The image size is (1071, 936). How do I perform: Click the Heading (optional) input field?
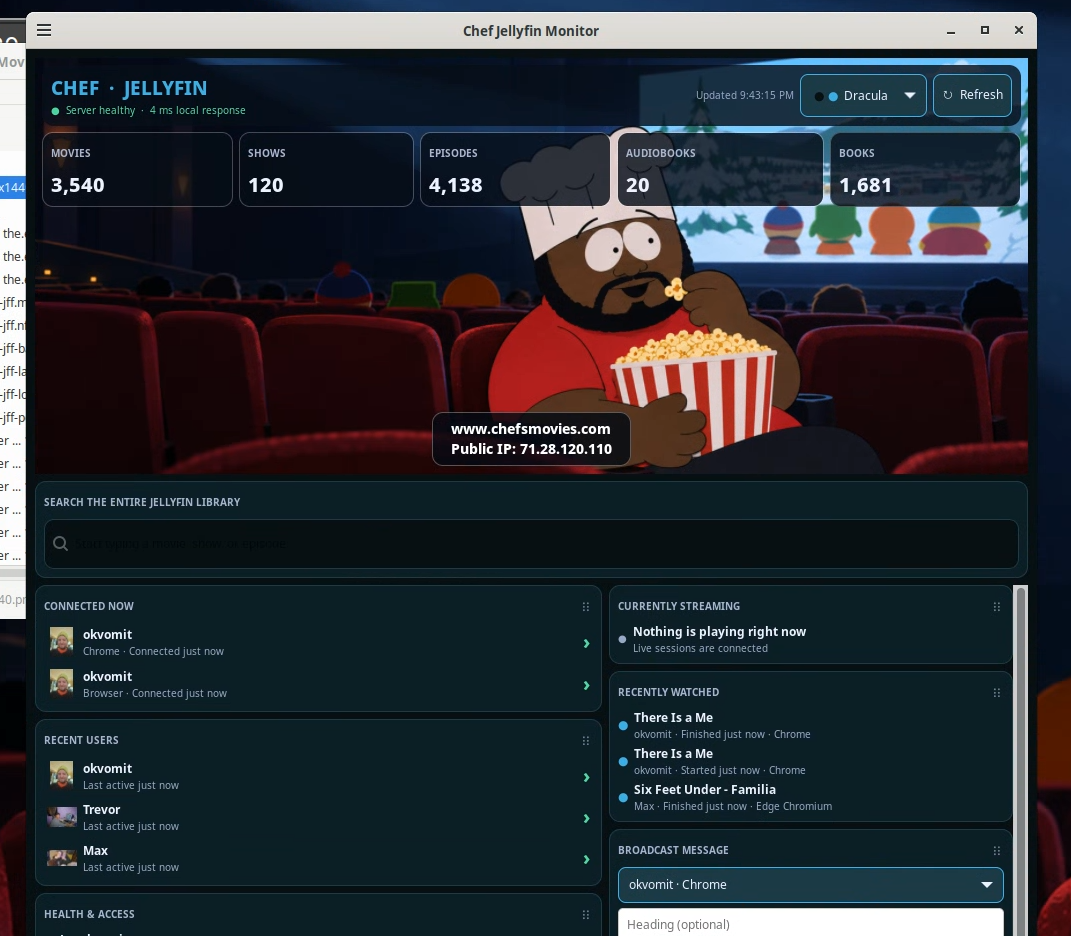click(x=811, y=924)
